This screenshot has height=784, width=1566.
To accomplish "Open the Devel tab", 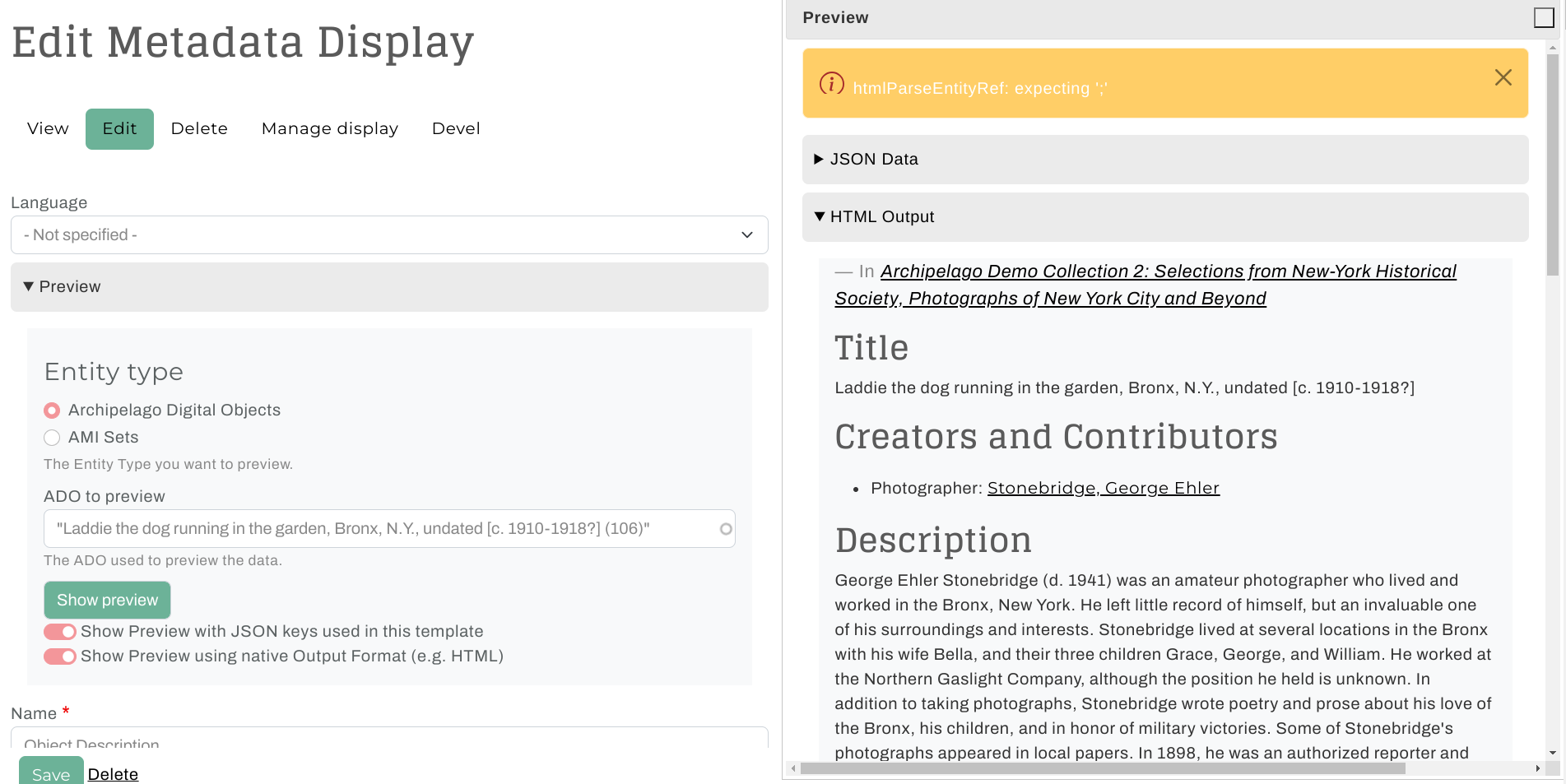I will pos(456,129).
